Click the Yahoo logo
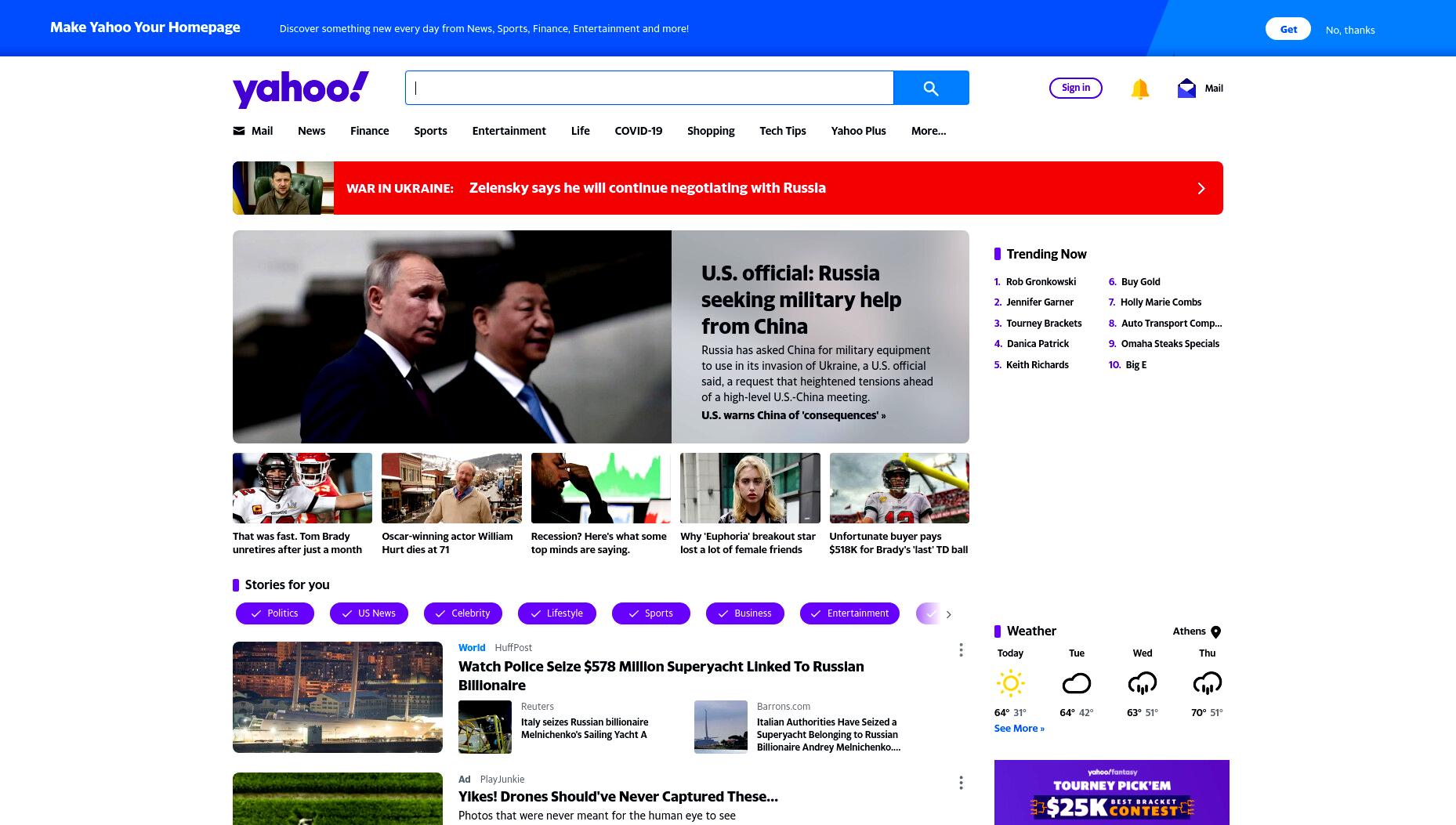Viewport: 1456px width, 825px height. pos(301,89)
